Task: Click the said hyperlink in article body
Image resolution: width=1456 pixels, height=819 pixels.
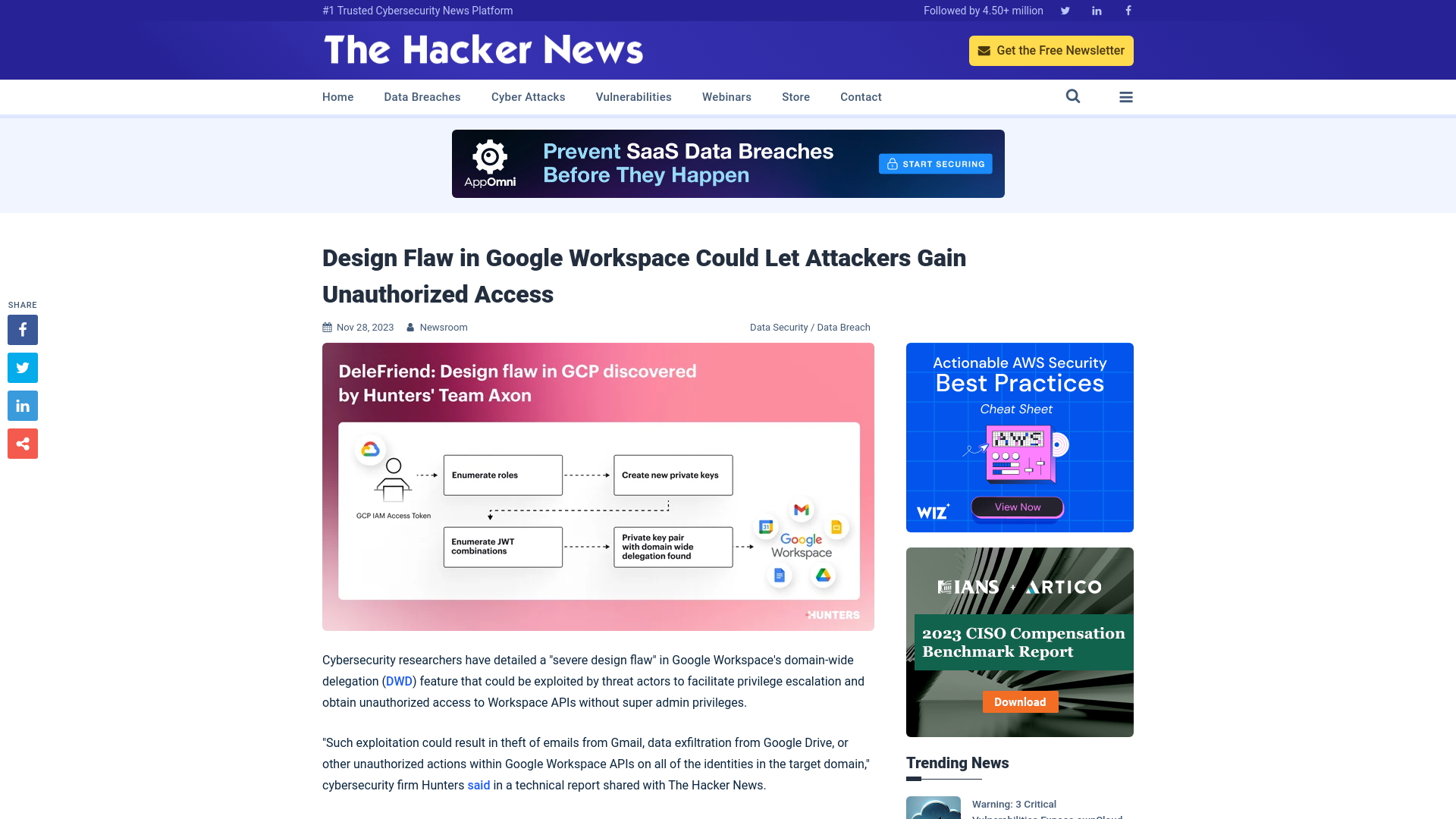Action: click(479, 785)
